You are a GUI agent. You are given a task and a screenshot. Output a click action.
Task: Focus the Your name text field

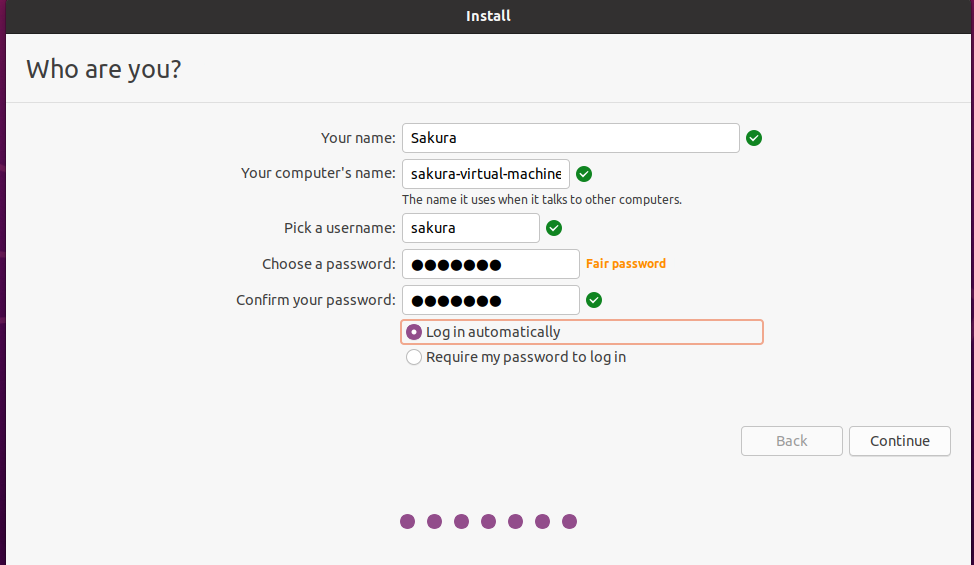click(x=570, y=138)
